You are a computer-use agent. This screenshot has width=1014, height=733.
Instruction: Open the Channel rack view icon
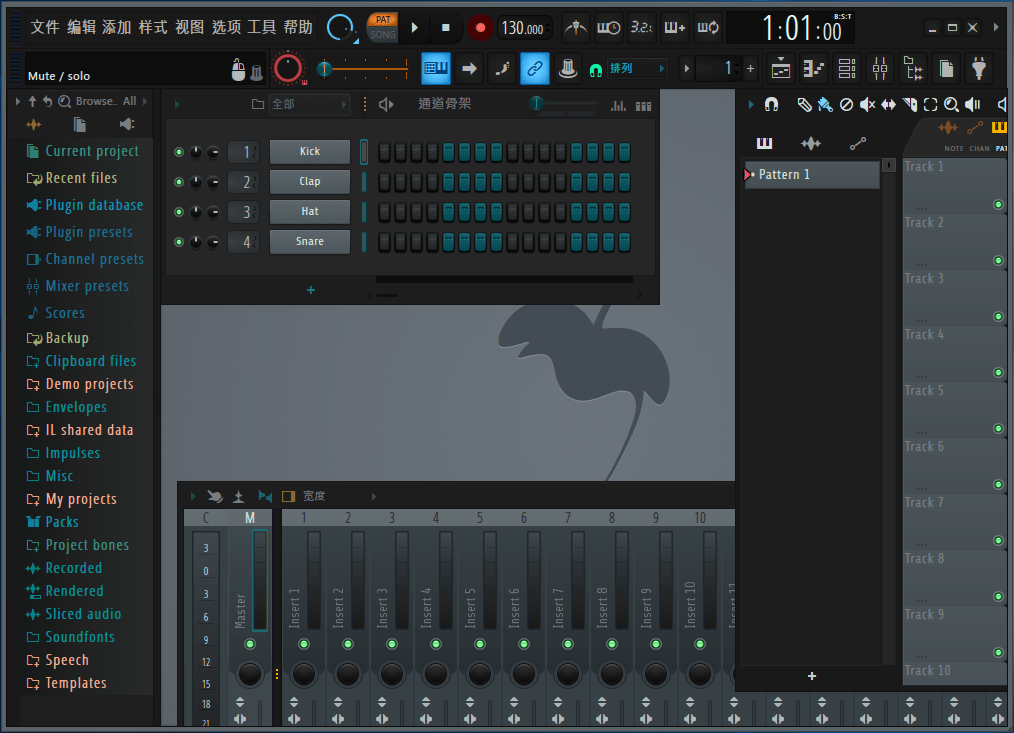(x=847, y=68)
